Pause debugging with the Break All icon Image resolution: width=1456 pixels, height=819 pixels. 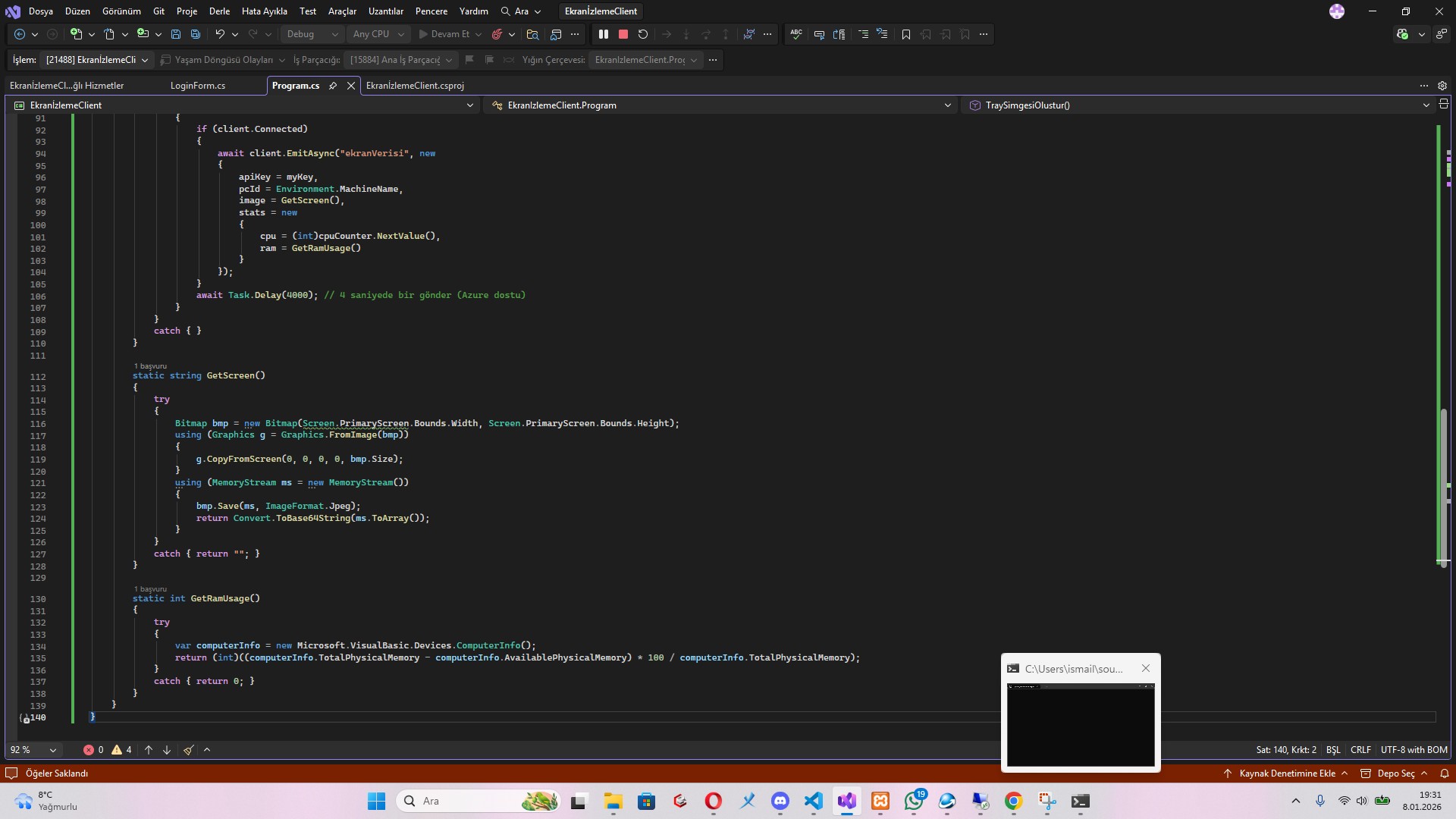pos(604,34)
